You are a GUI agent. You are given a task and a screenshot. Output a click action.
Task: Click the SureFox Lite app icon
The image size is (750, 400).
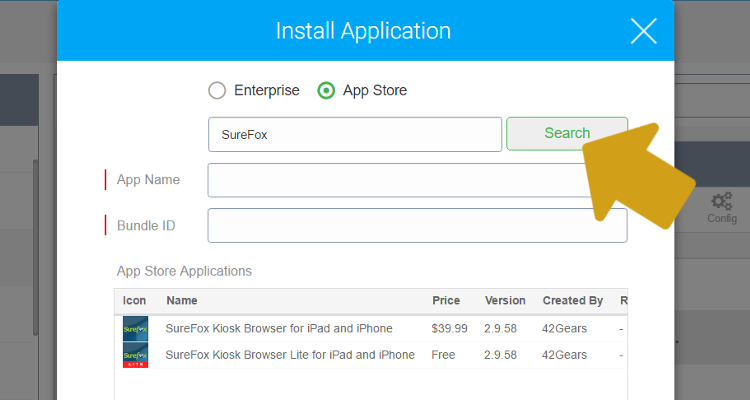(135, 355)
